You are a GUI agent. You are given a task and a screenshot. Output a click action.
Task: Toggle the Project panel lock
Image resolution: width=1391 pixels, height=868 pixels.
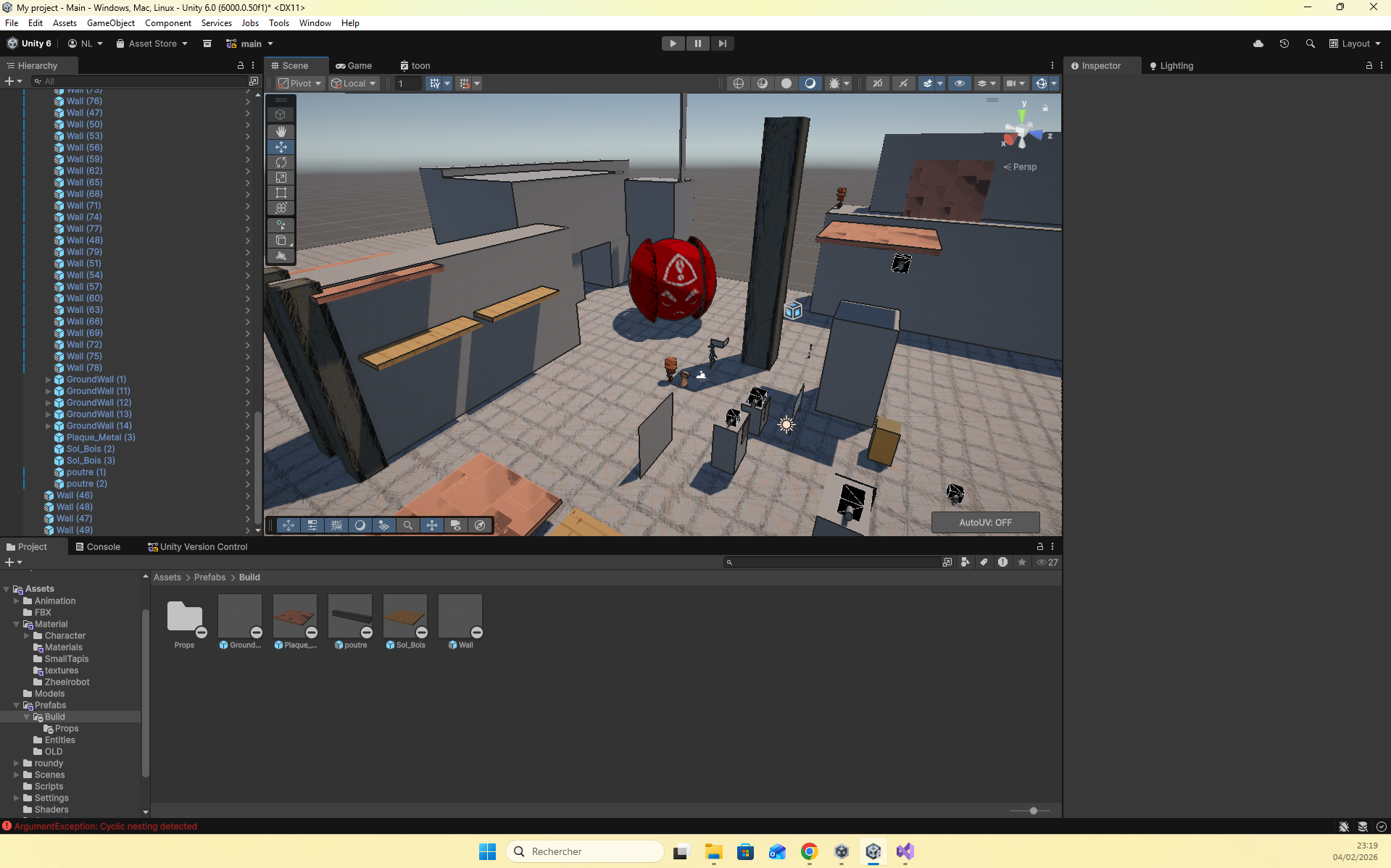[1040, 546]
